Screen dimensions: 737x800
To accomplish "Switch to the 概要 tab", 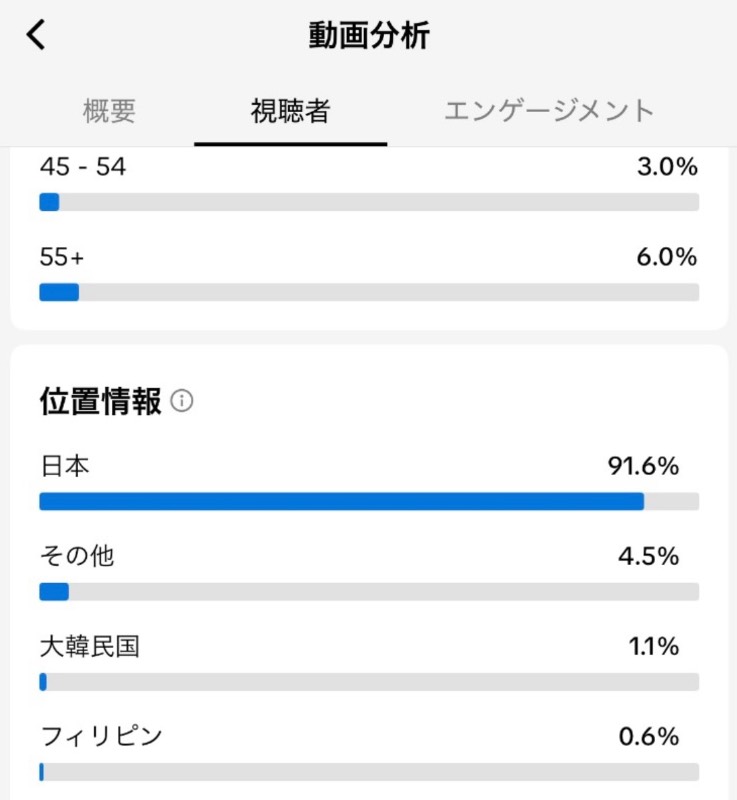I will (109, 111).
